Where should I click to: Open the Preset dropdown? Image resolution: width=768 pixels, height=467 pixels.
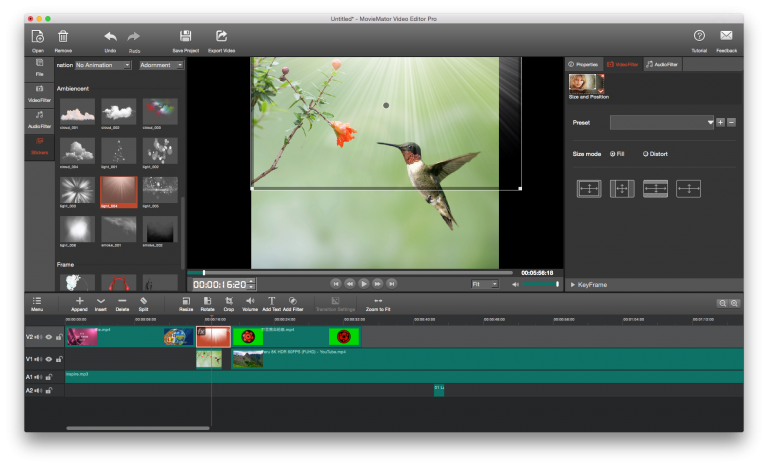coord(662,123)
